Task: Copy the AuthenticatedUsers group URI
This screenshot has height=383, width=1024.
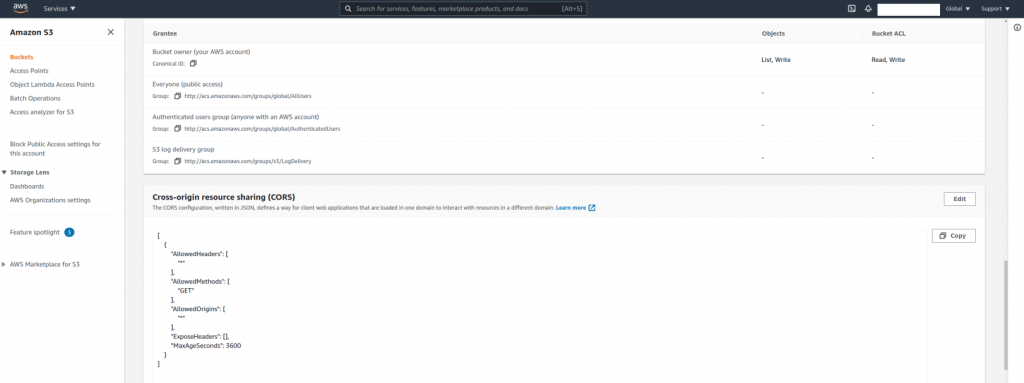Action: click(x=177, y=129)
